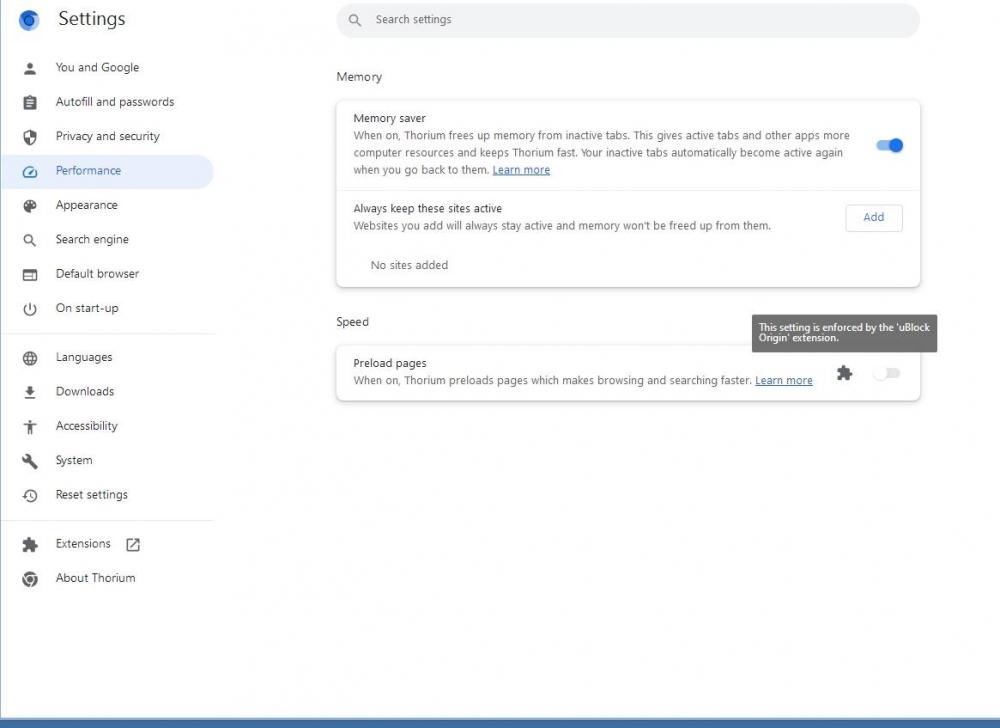Click the About Thorium icon
This screenshot has width=1000, height=728.
click(30, 579)
